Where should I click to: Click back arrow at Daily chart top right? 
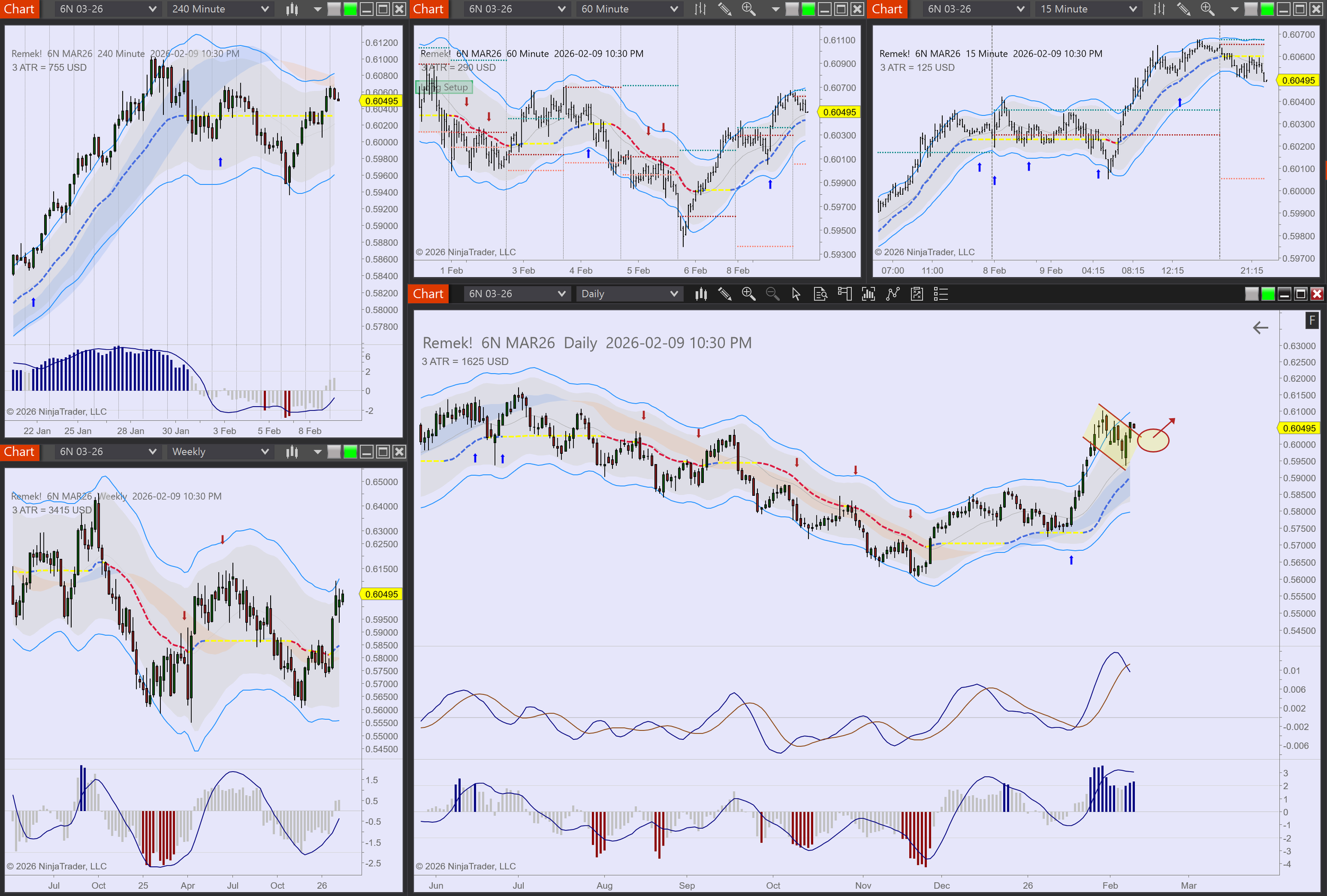click(1260, 328)
